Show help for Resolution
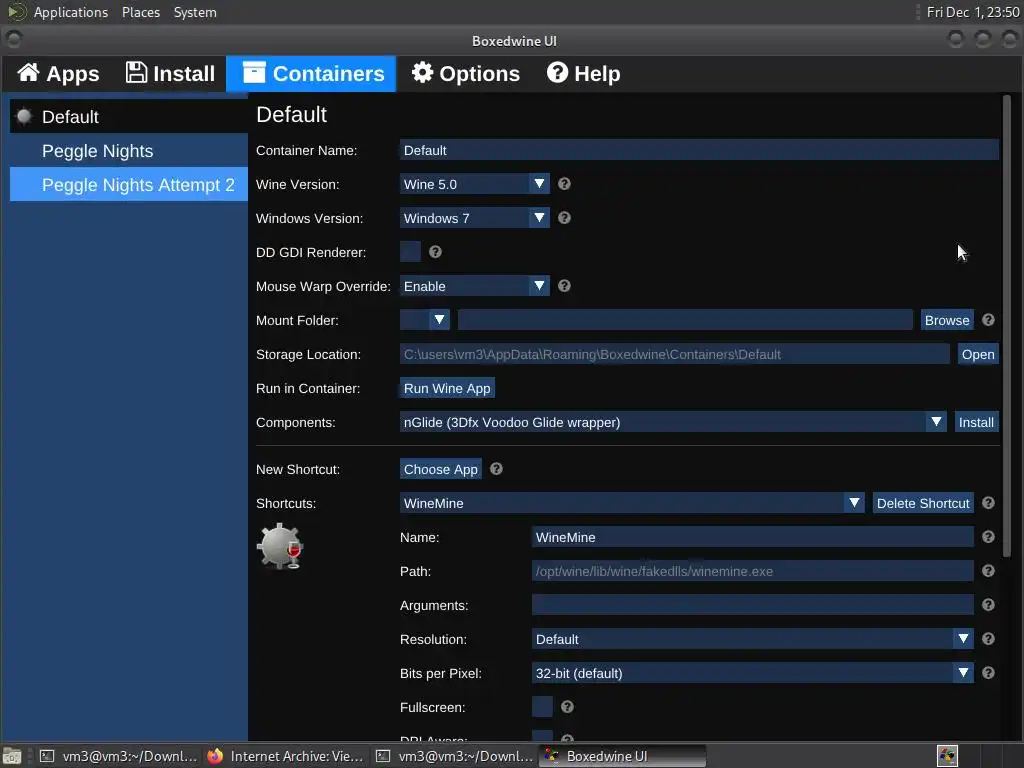Viewport: 1024px width, 768px height. pyautogui.click(x=988, y=639)
